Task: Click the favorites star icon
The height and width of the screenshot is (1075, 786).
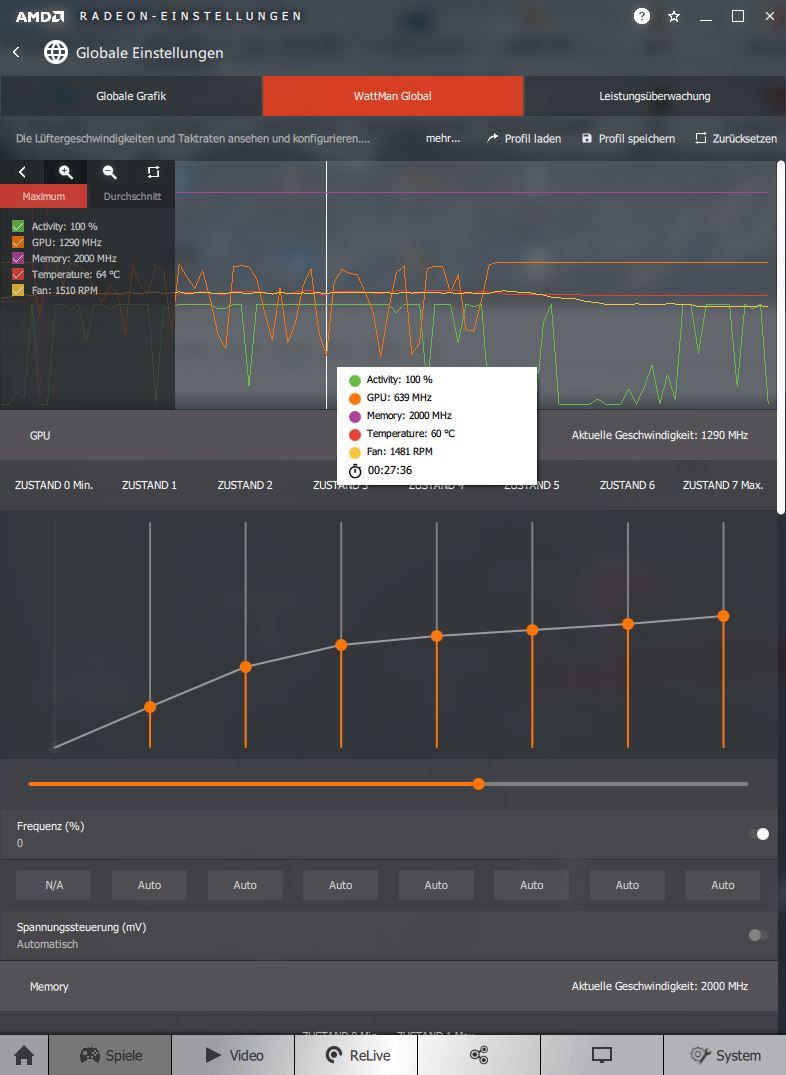Action: 674,16
